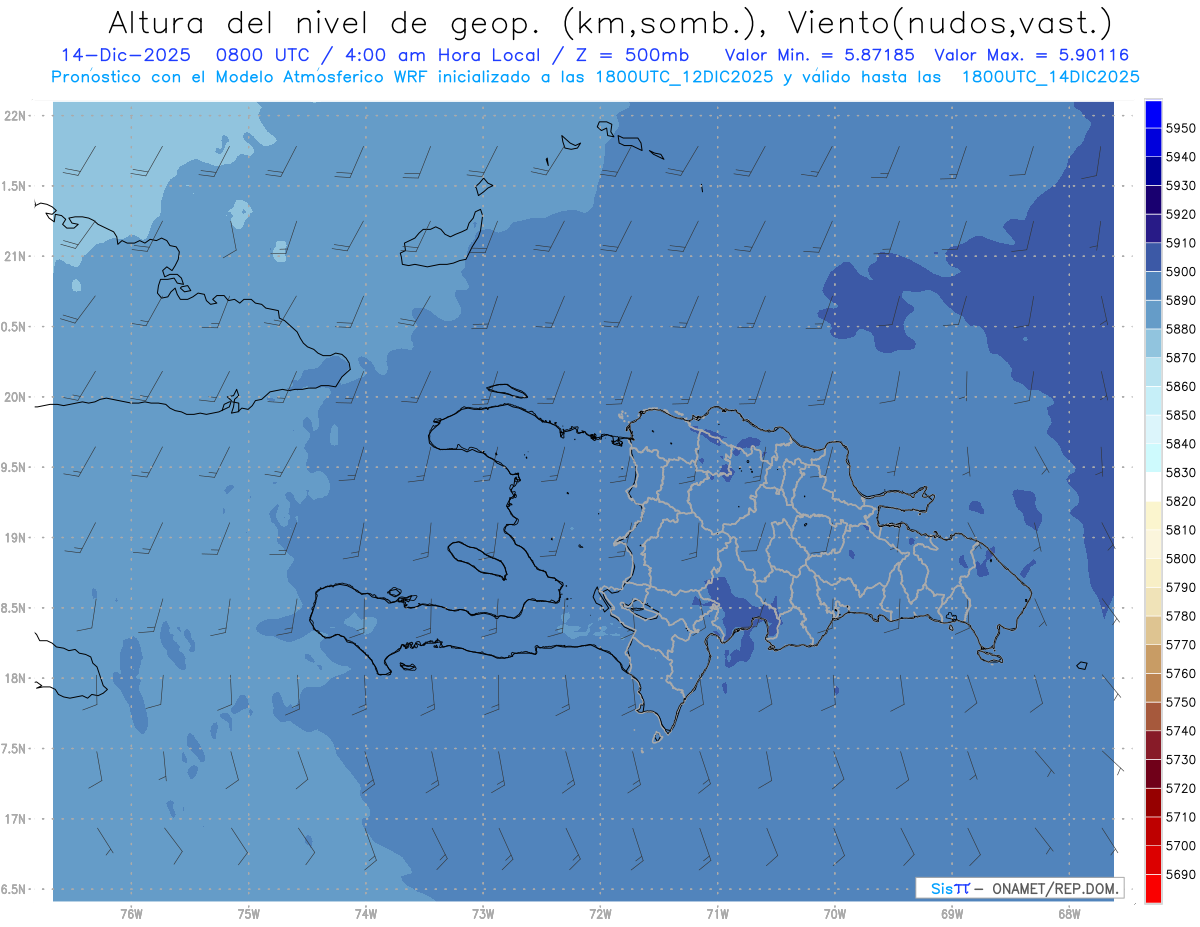Click the '5920' colorbar label

point(1181,214)
